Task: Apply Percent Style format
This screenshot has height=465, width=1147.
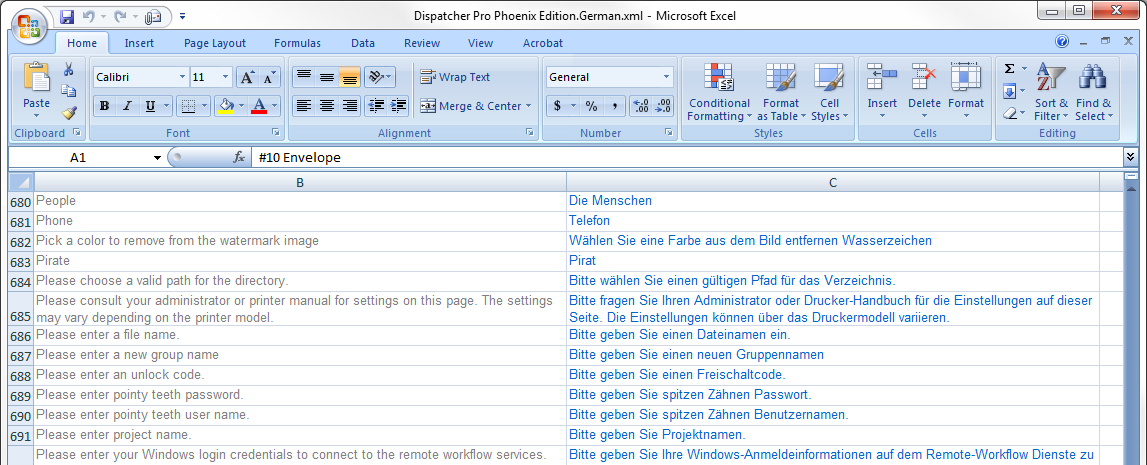Action: tap(591, 106)
